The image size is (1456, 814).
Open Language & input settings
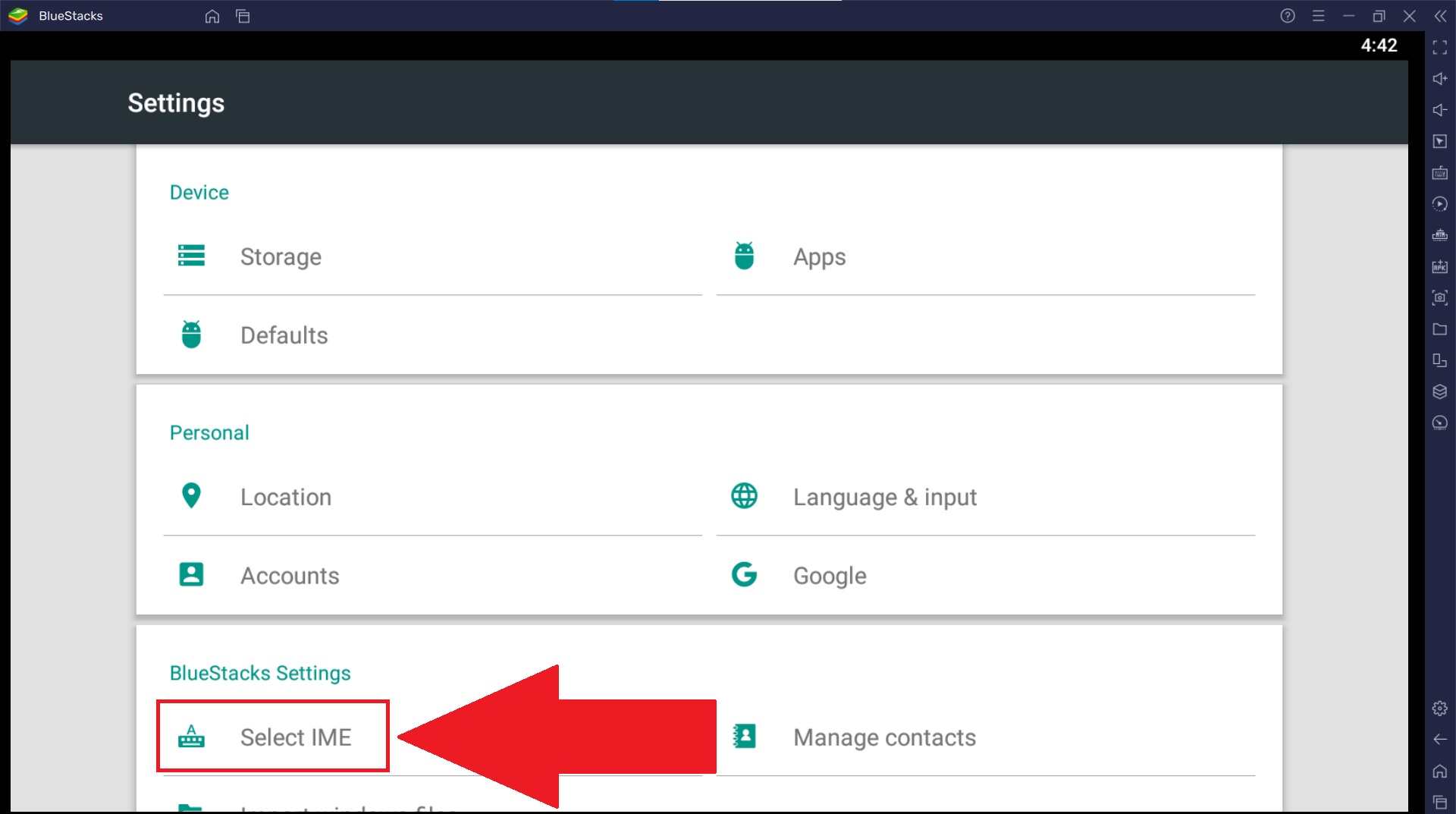click(884, 497)
